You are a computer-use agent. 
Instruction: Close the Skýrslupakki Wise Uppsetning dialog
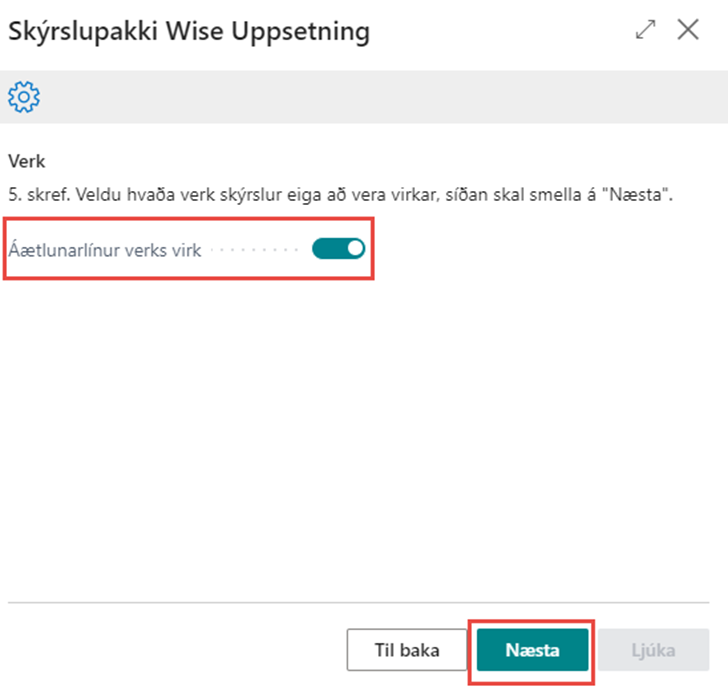click(x=688, y=30)
